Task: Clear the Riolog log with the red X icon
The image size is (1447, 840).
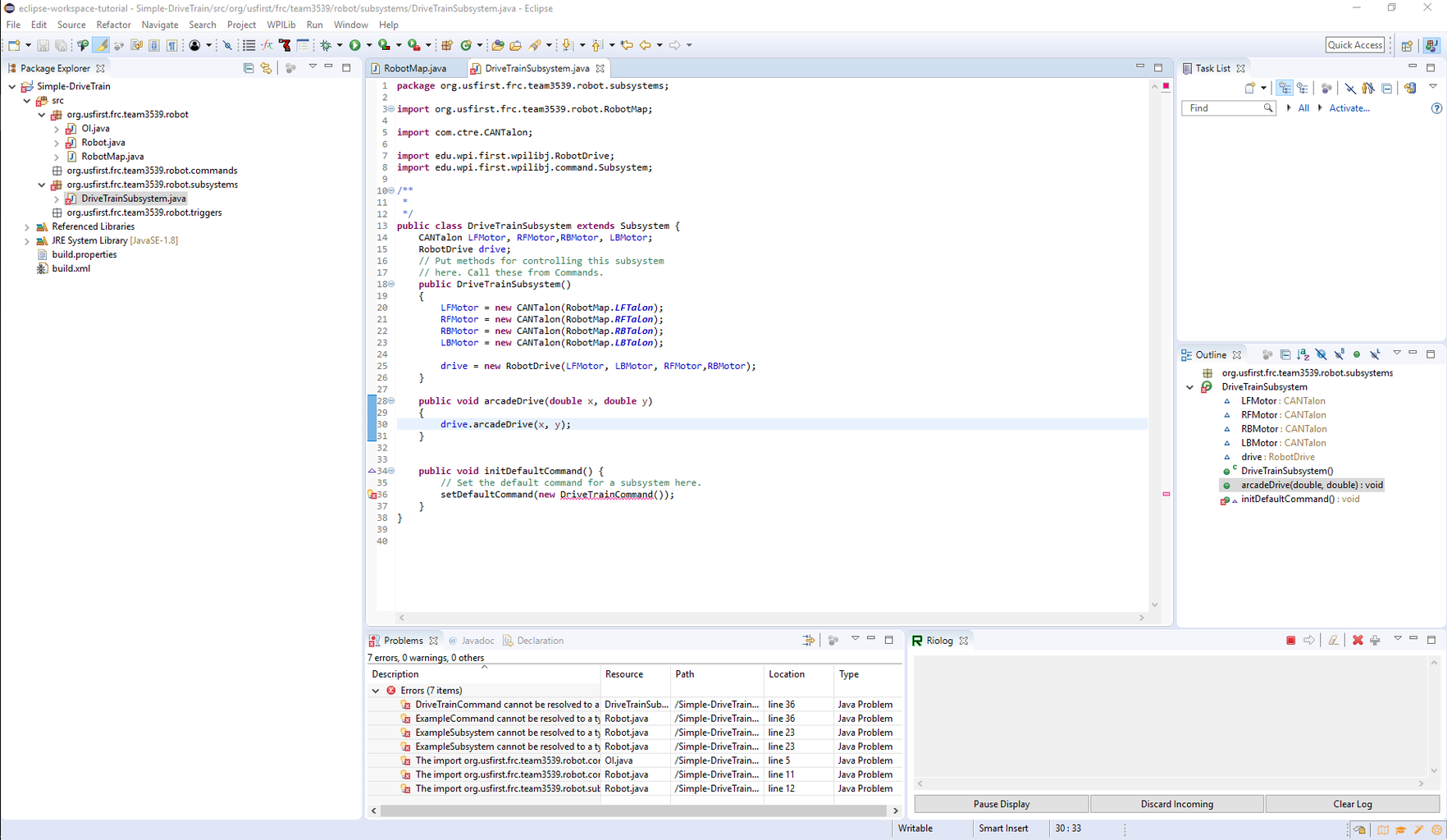Action: click(1357, 640)
